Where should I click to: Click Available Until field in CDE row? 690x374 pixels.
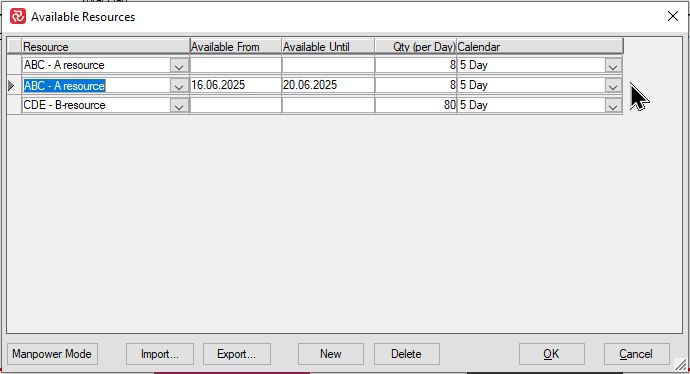point(328,105)
